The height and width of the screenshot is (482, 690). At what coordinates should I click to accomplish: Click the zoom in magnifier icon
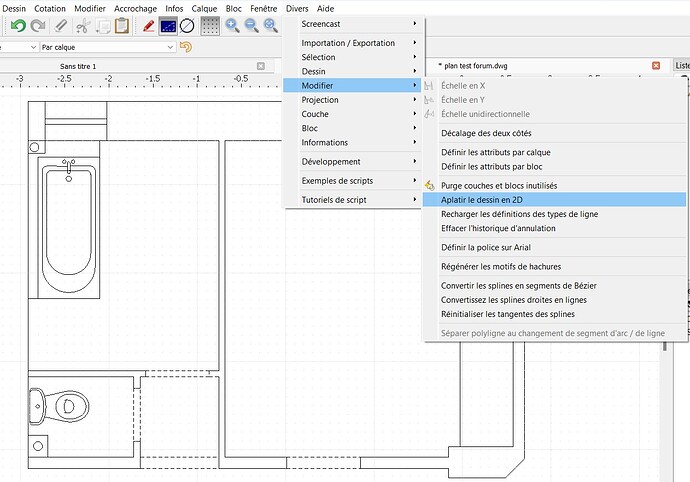click(x=232, y=26)
